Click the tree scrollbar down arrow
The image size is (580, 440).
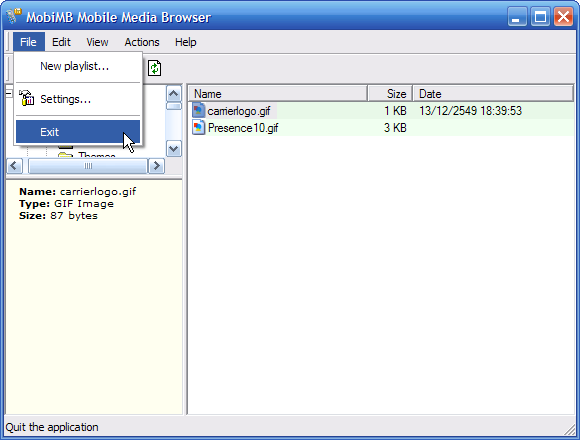click(174, 149)
